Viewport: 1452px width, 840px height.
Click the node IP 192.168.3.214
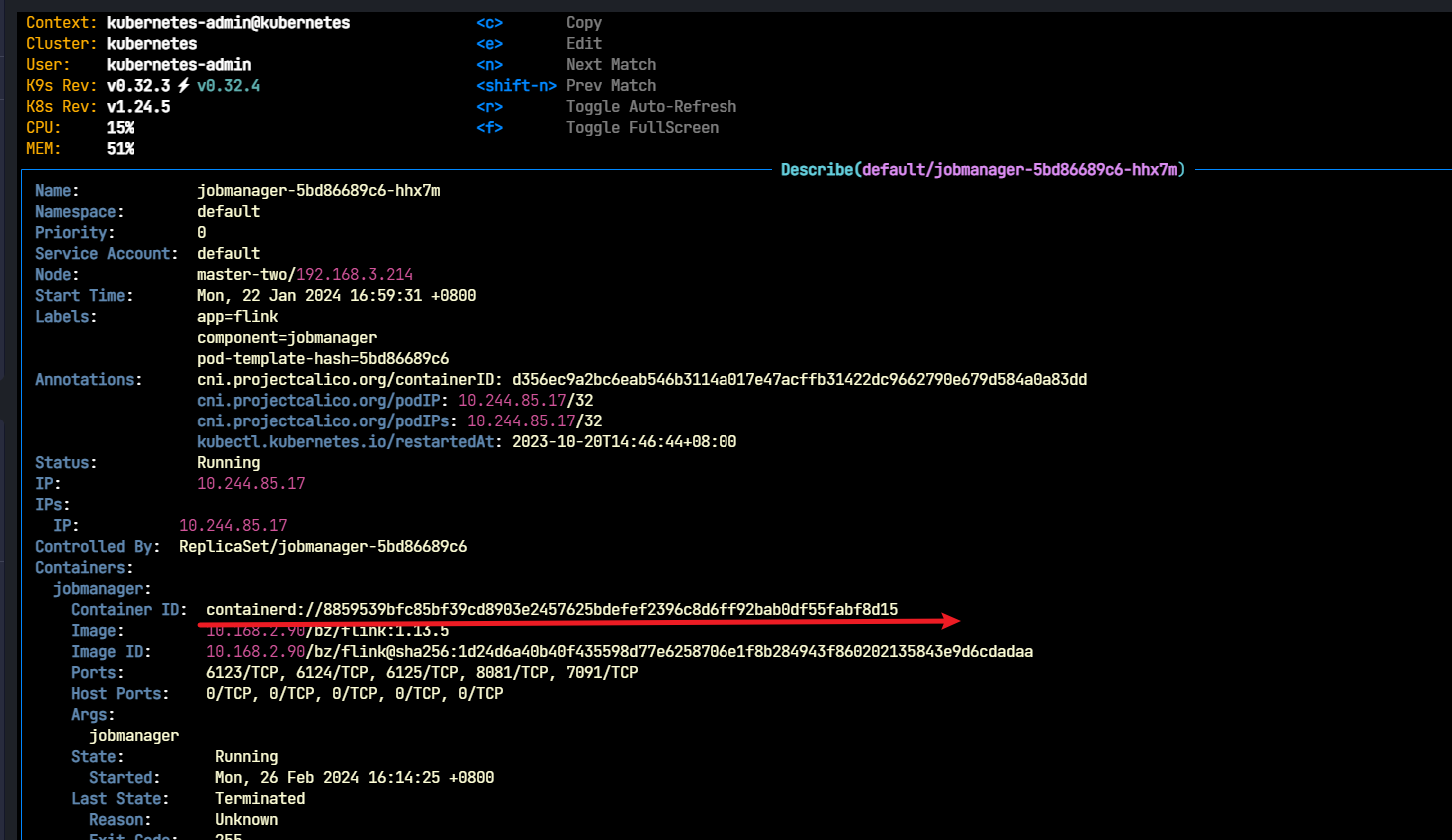tap(354, 274)
